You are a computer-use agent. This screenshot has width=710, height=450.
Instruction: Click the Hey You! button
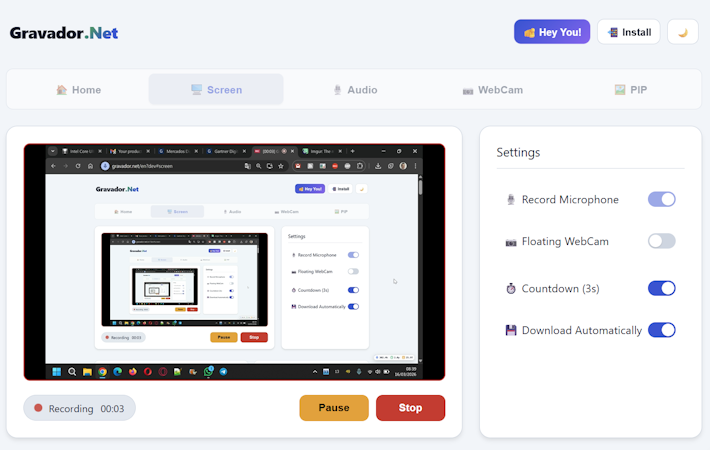tap(552, 32)
